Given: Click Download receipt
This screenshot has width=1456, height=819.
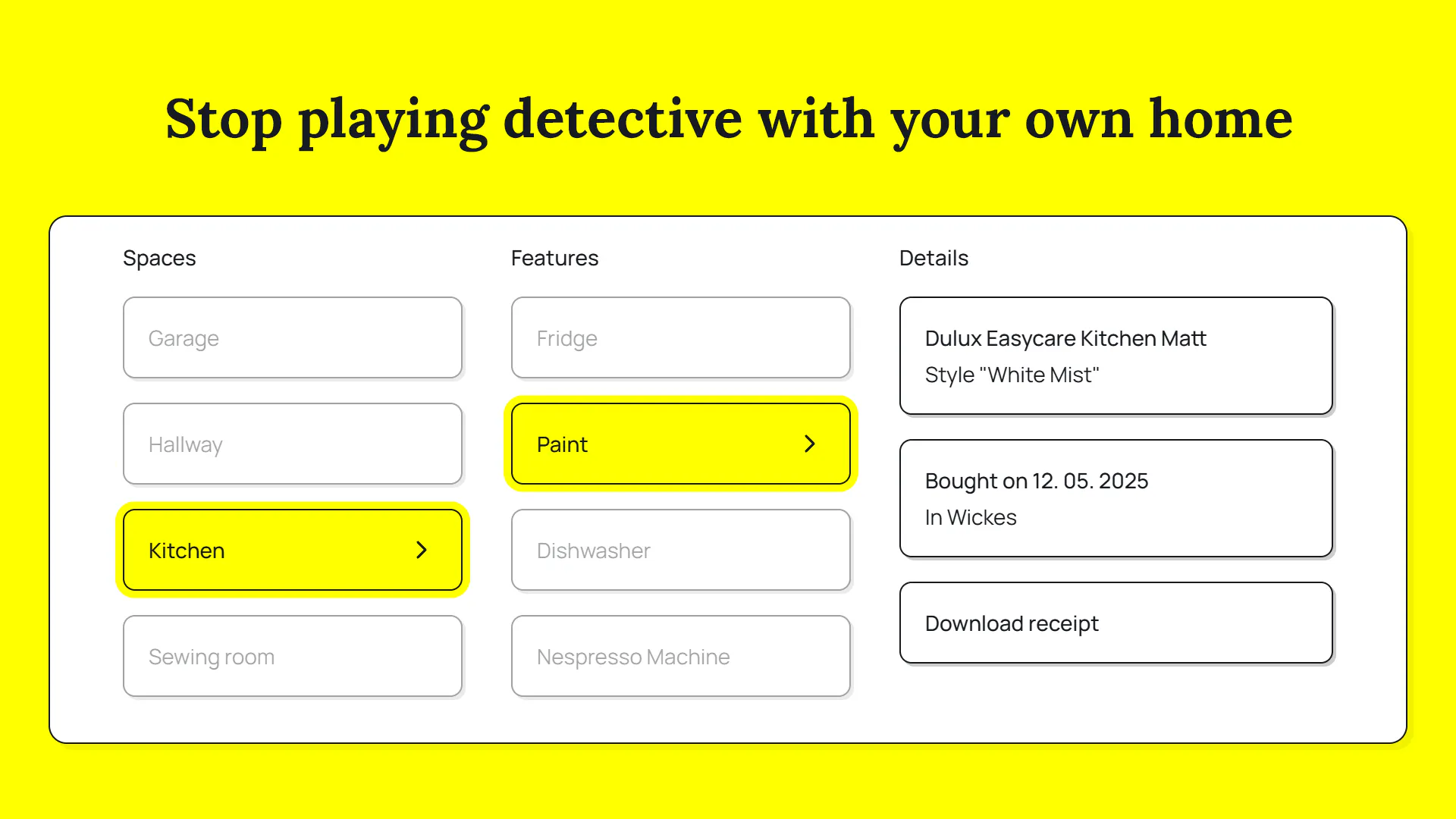Looking at the screenshot, I should click(1116, 623).
